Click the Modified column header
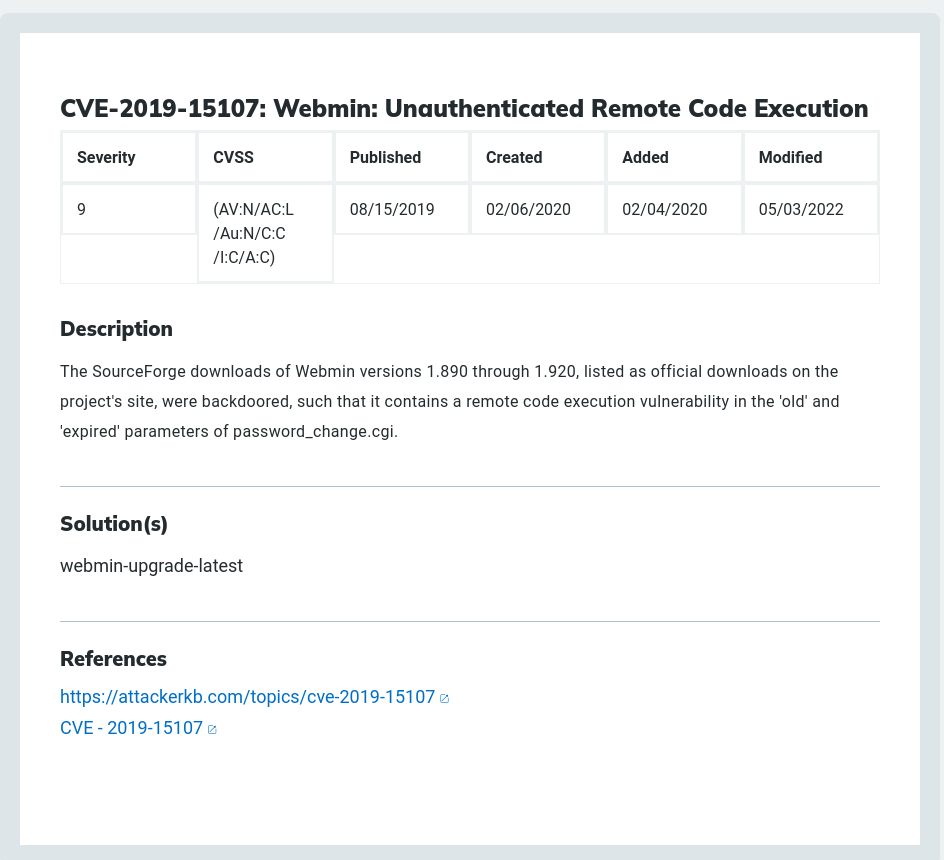The height and width of the screenshot is (860, 944). pos(790,157)
